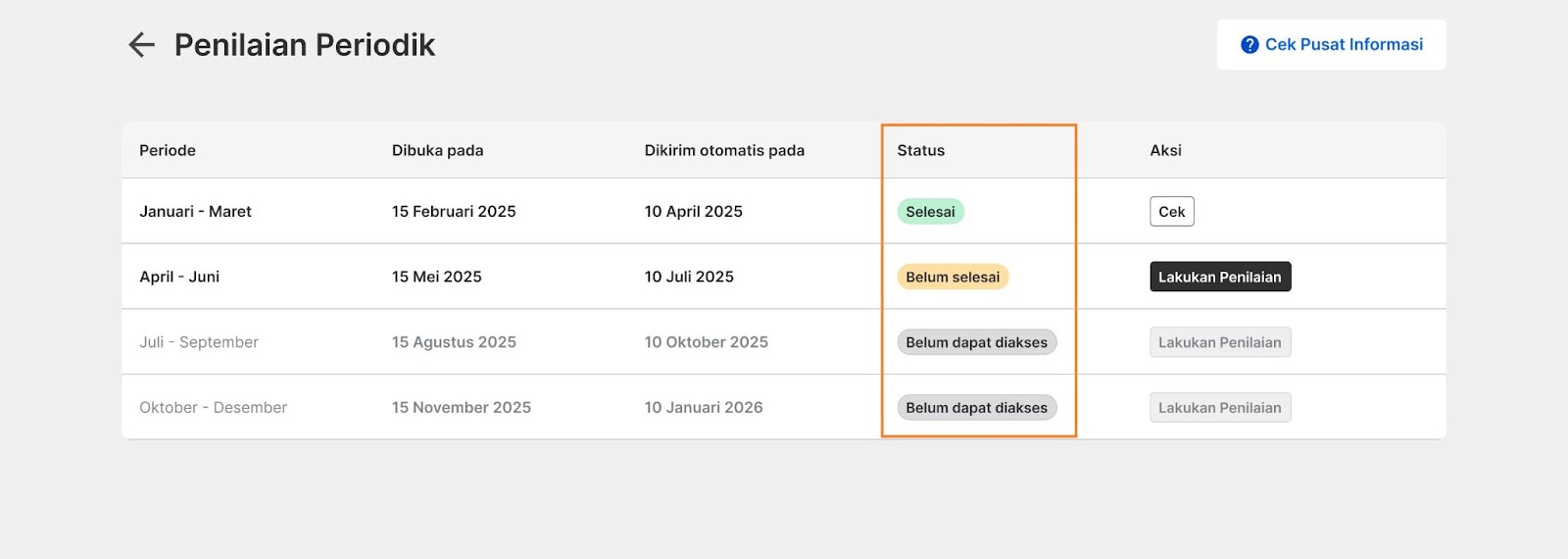Click the Periode column header
The image size is (1568, 559).
click(168, 150)
